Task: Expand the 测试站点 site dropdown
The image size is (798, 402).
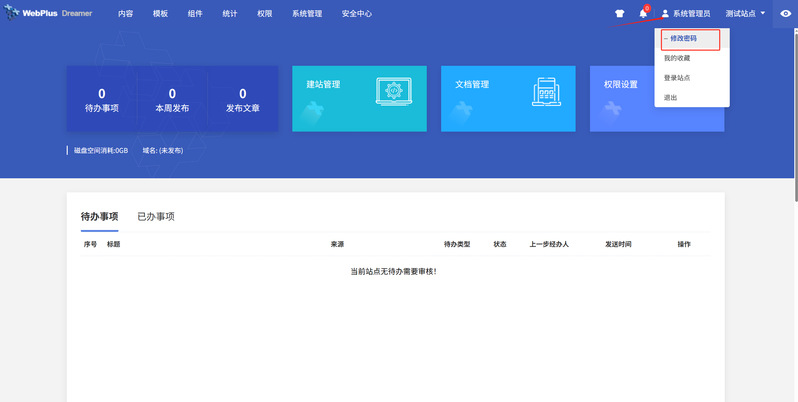Action: 745,14
